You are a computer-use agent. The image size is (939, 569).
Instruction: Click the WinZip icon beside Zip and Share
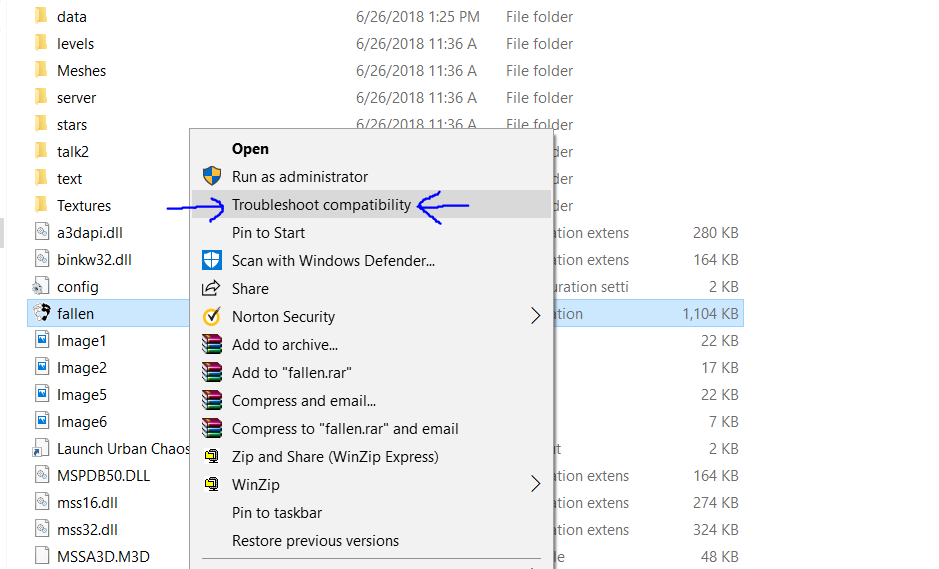pos(211,456)
